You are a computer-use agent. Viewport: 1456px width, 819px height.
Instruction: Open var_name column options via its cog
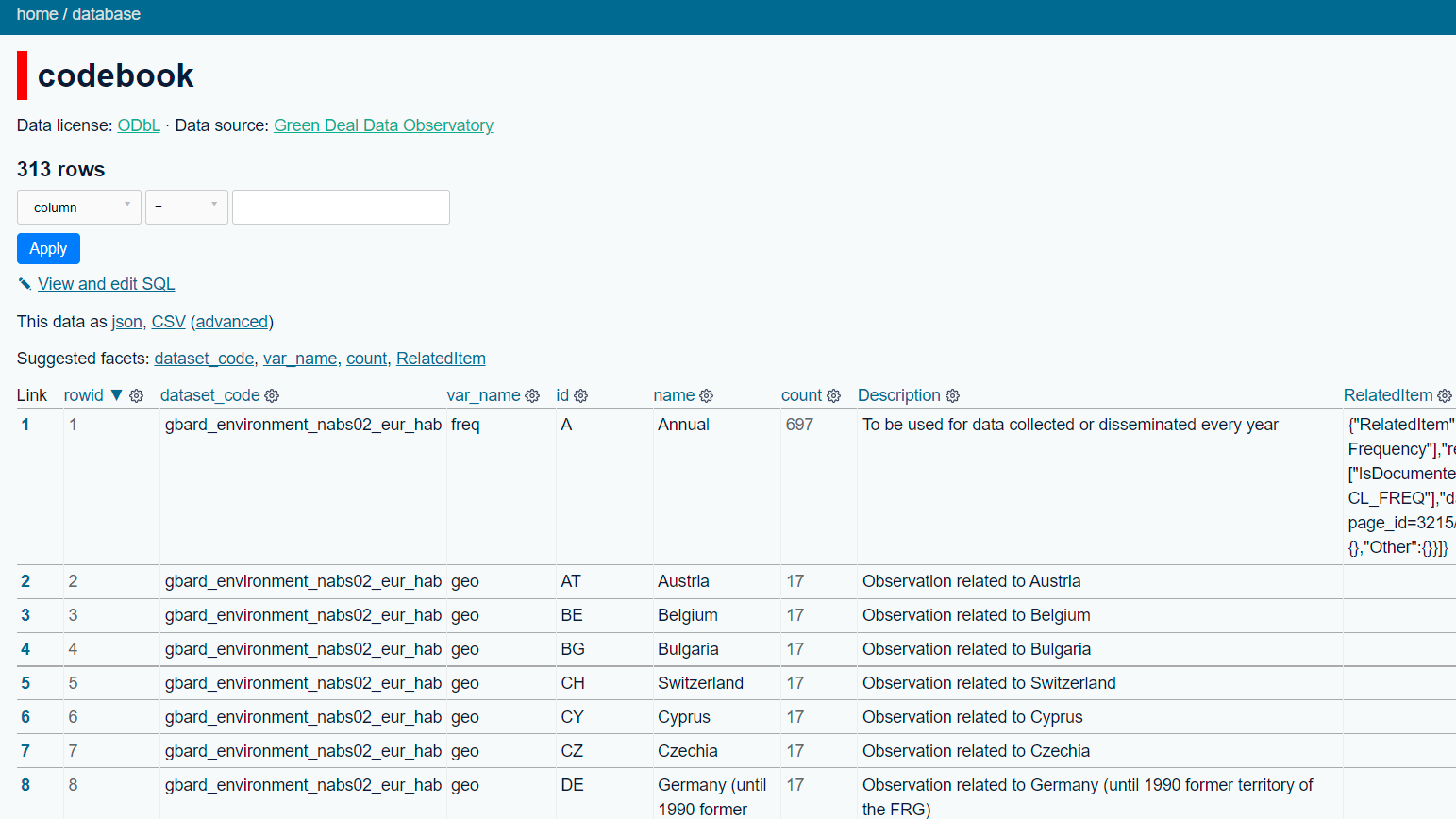coord(531,395)
